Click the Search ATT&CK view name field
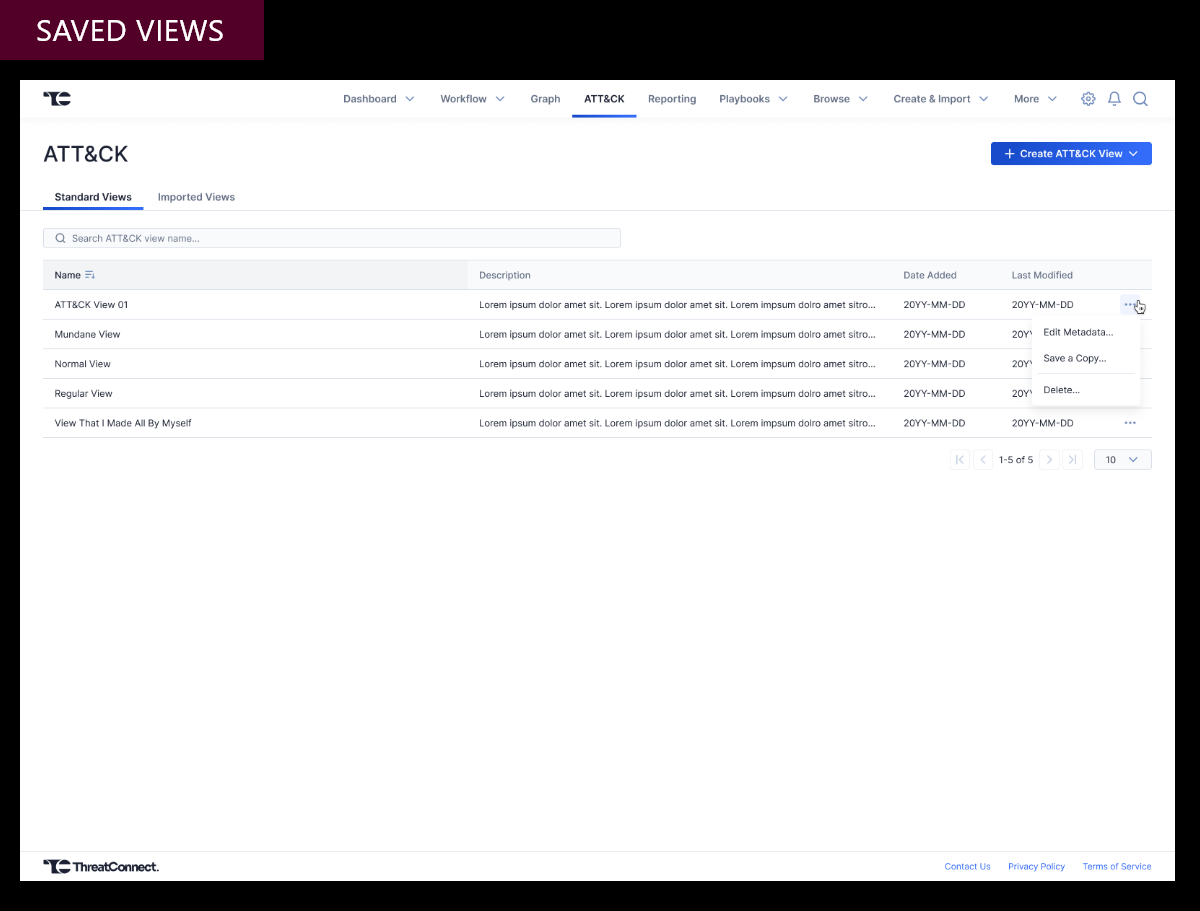The height and width of the screenshot is (911, 1200). pos(332,238)
